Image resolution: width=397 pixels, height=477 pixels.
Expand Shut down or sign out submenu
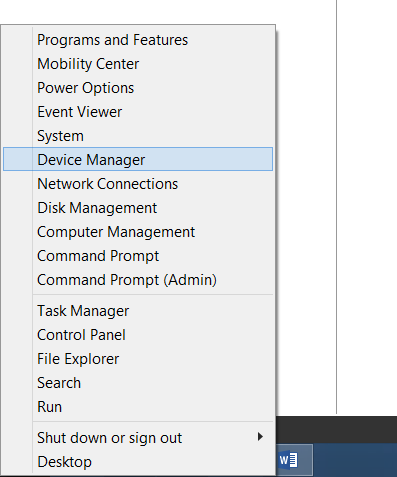click(138, 438)
